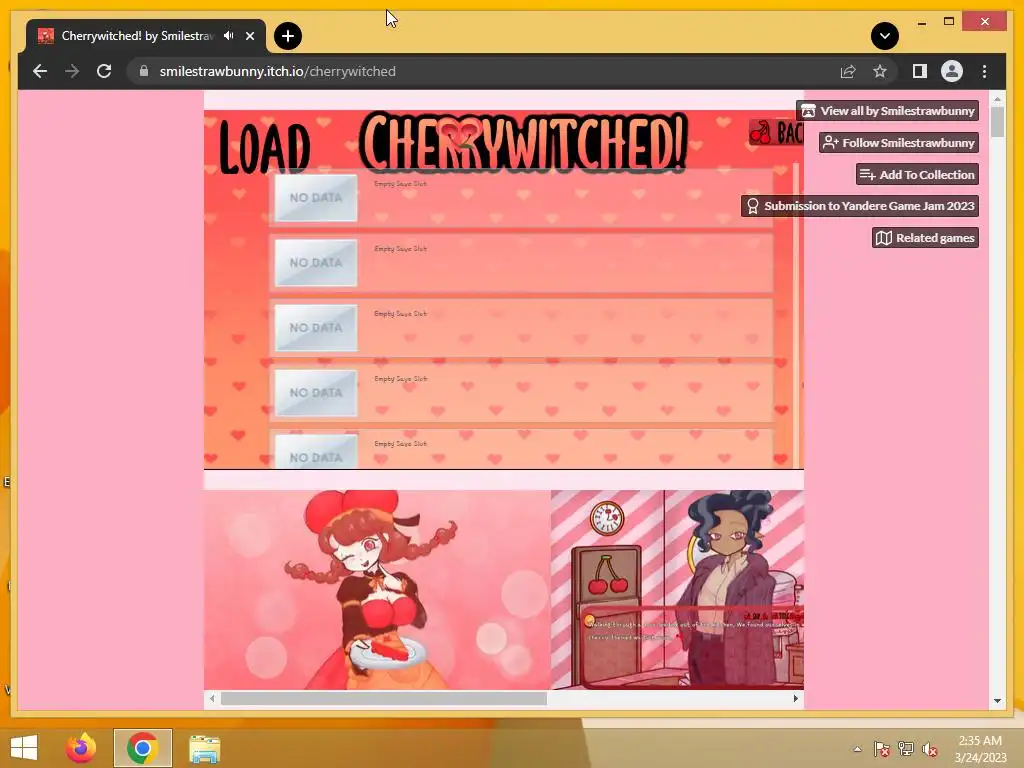This screenshot has height=768, width=1024.
Task: Follow Smilestrawbunny
Action: [x=899, y=142]
